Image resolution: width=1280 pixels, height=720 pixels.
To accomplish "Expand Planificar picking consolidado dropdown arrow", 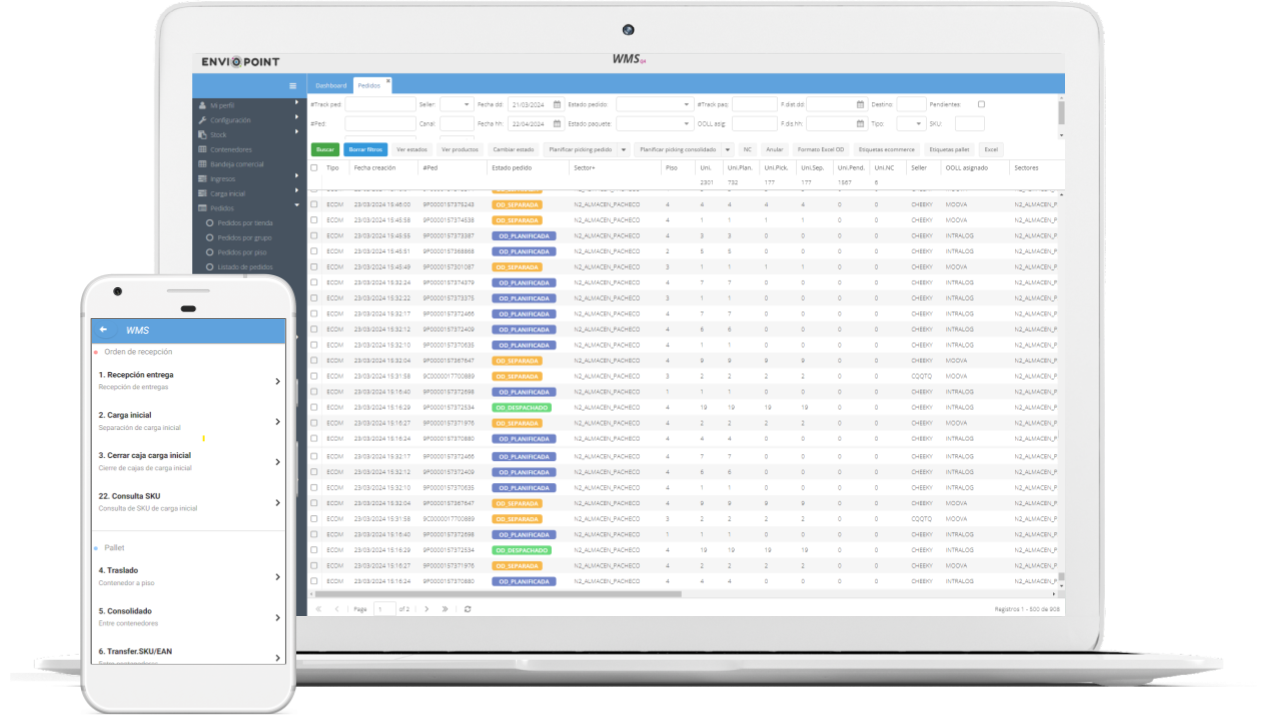I will coord(727,149).
